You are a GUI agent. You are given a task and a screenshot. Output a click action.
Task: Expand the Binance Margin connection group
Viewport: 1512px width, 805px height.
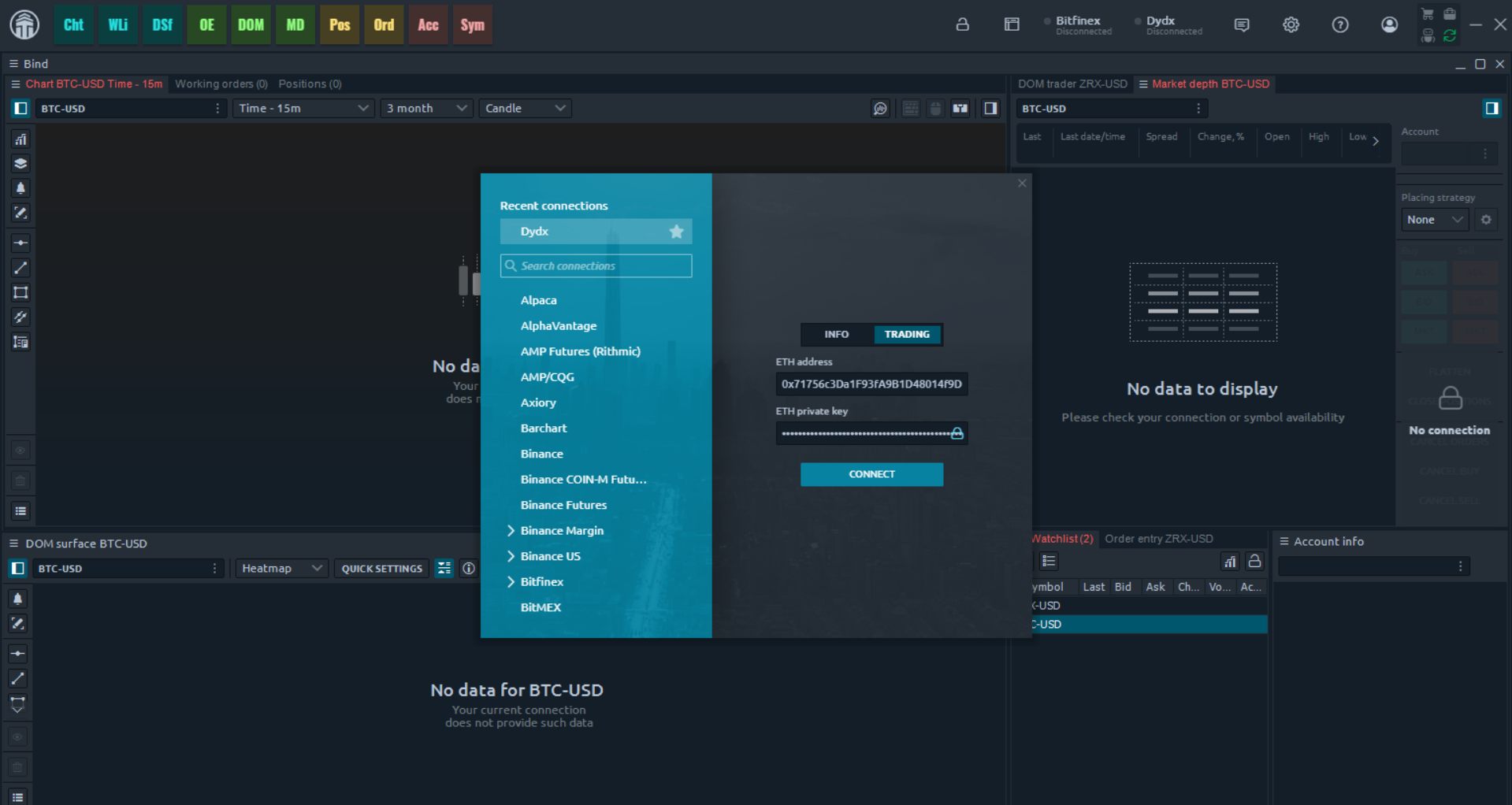coord(511,531)
